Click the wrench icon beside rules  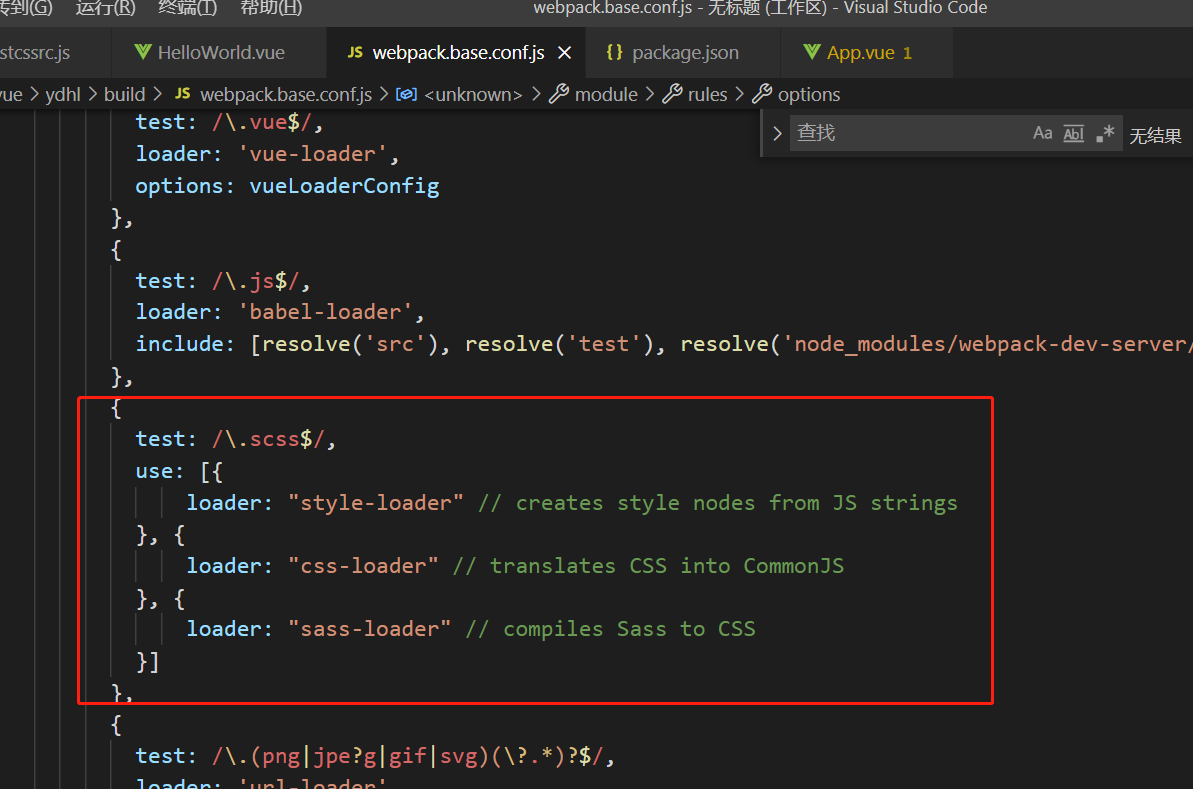pos(672,94)
